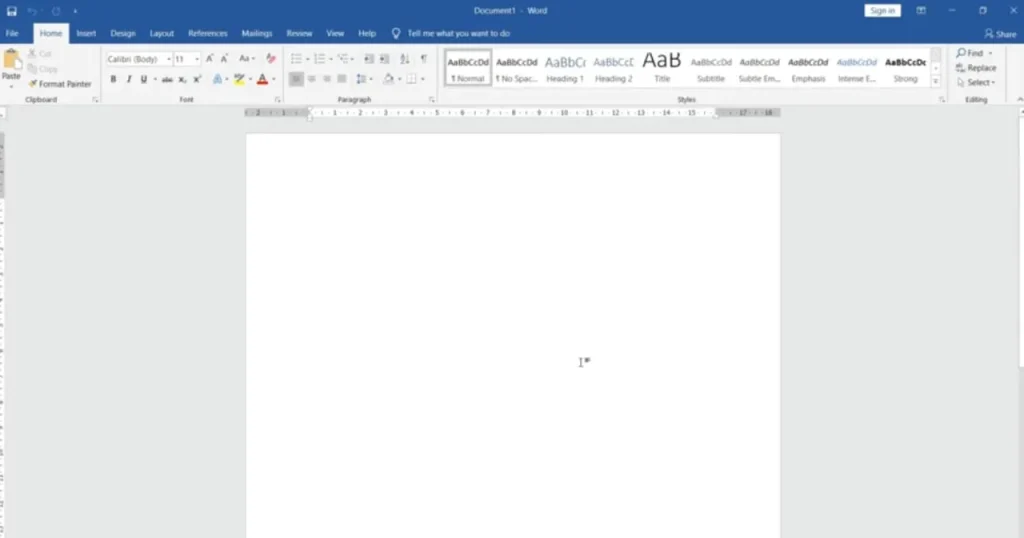1024x538 pixels.
Task: Center the text
Action: 312,79
